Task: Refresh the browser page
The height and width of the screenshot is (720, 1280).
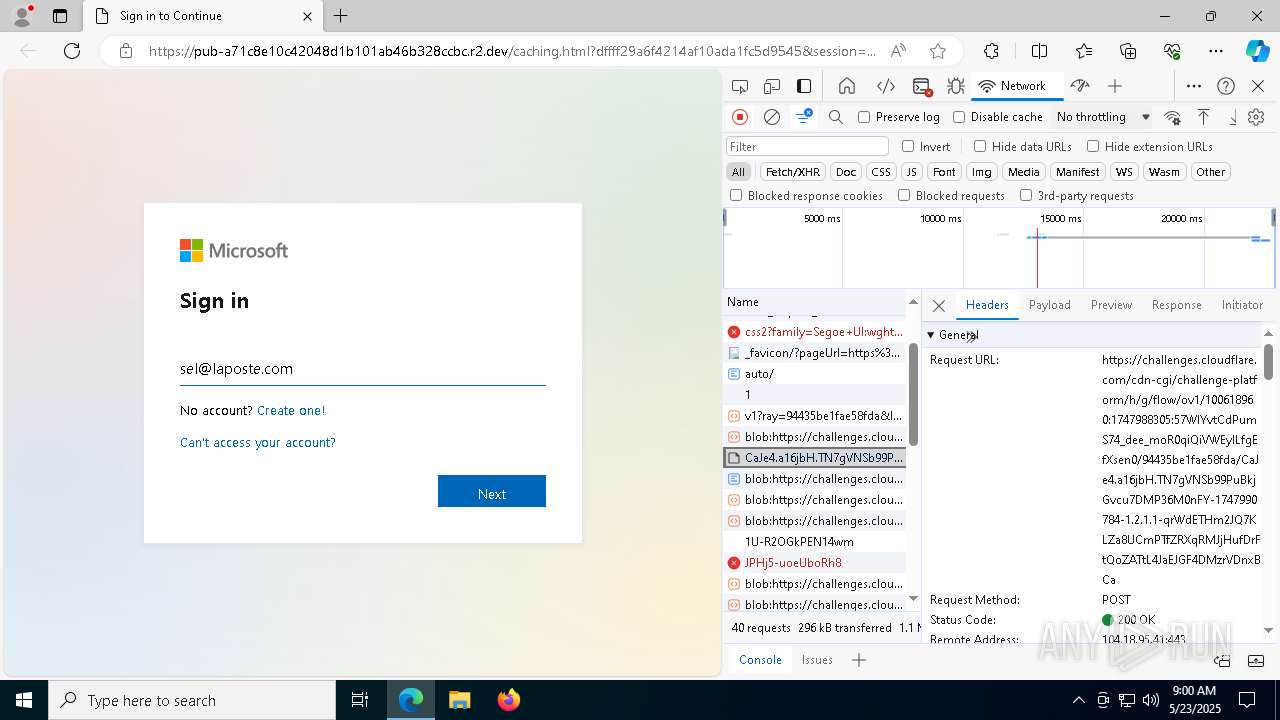Action: (72, 51)
